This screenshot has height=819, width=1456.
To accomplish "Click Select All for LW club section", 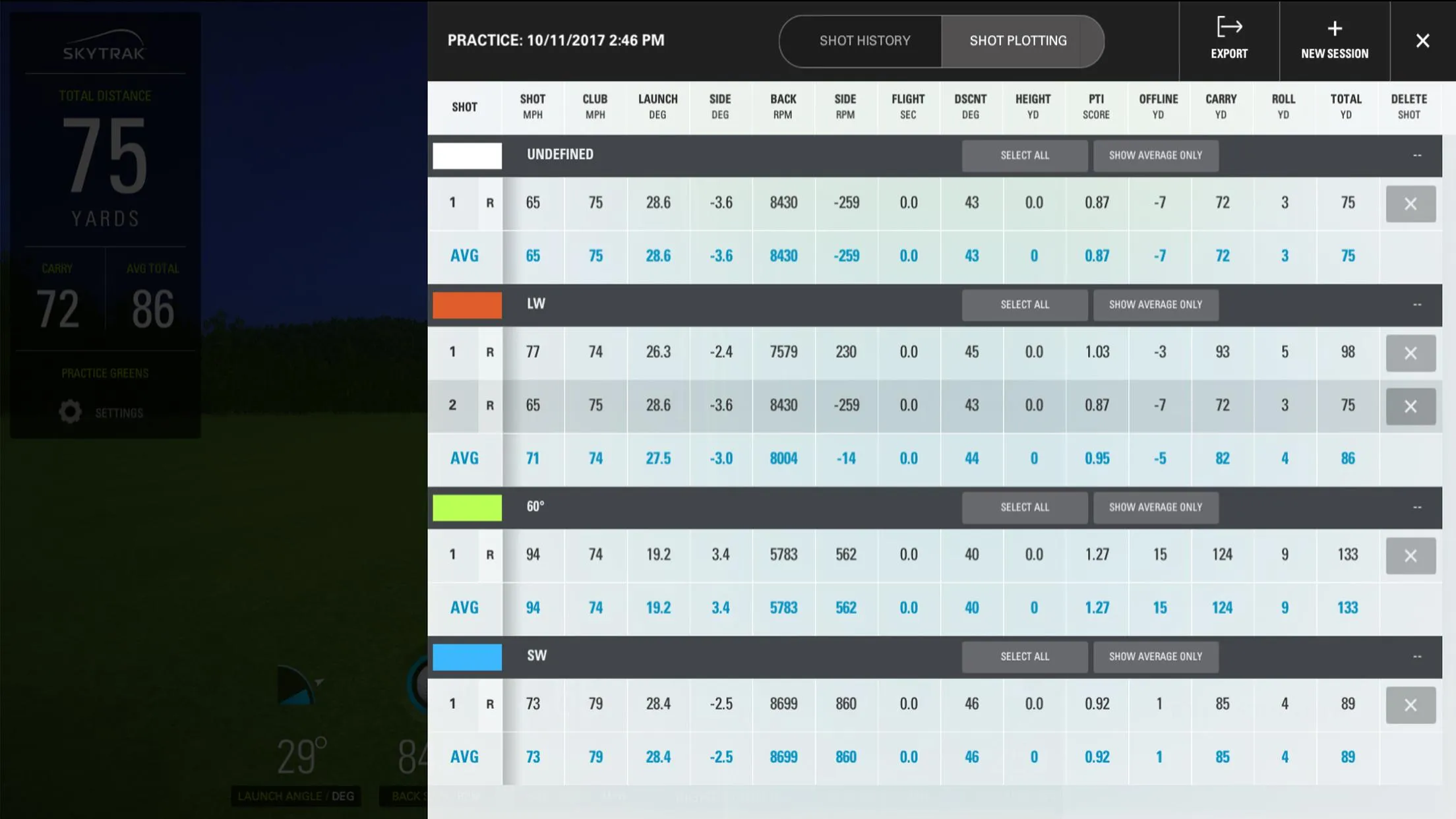I will (x=1024, y=305).
